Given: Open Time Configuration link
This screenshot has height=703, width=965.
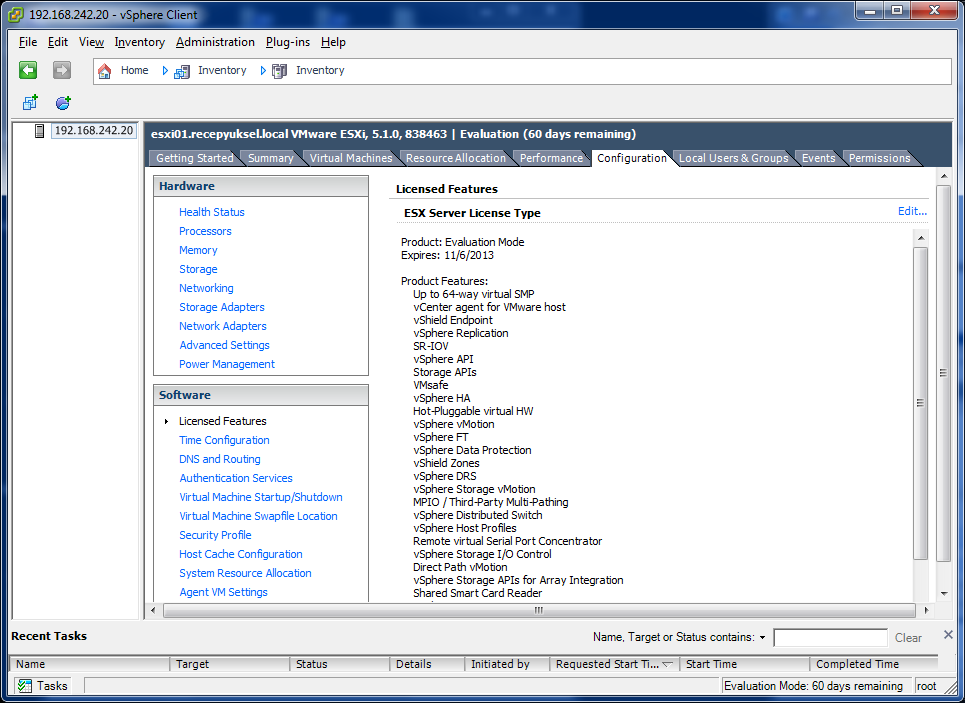Looking at the screenshot, I should coord(224,440).
